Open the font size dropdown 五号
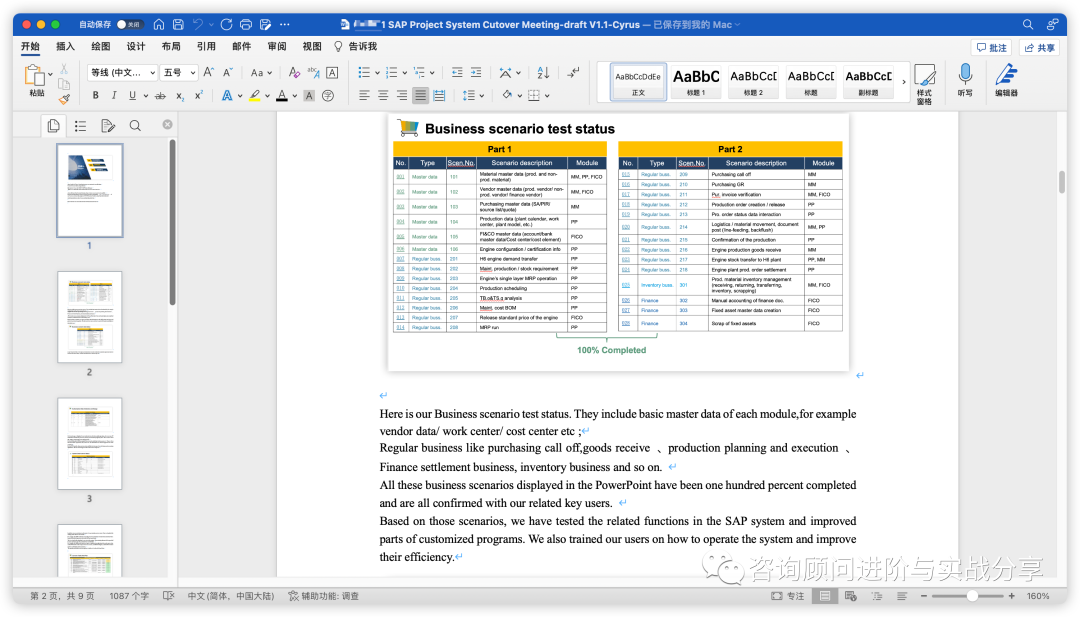The width and height of the screenshot is (1080, 617). [x=180, y=72]
